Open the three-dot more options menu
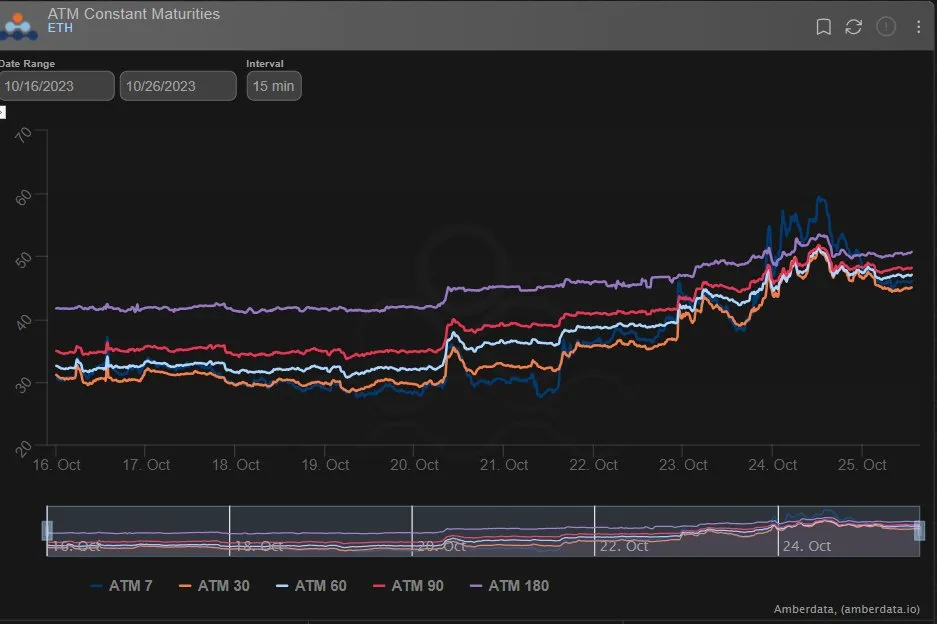The width and height of the screenshot is (937, 624). click(918, 27)
